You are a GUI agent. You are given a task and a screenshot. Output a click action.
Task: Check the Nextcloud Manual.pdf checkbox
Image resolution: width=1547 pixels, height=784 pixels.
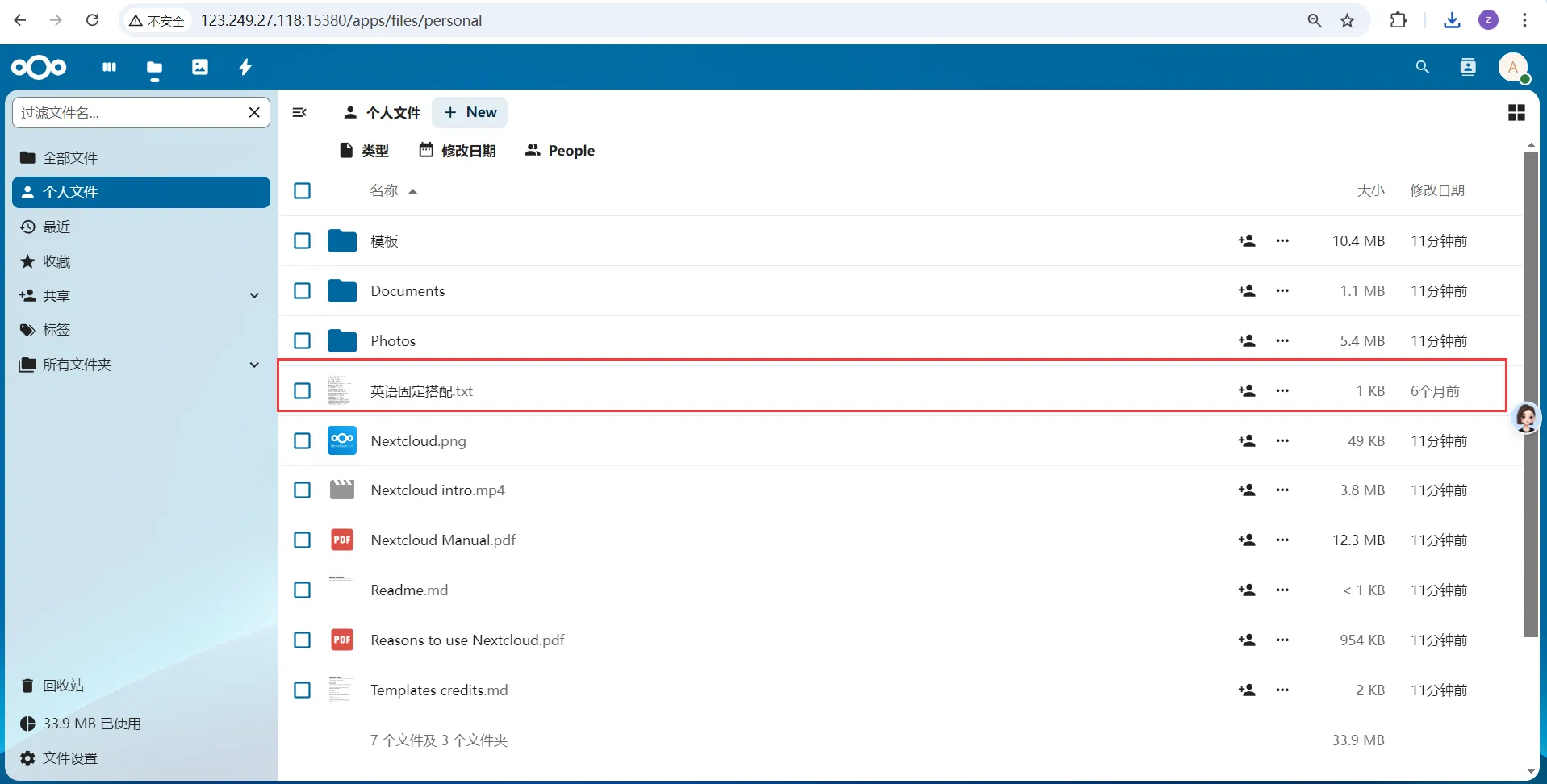point(303,540)
